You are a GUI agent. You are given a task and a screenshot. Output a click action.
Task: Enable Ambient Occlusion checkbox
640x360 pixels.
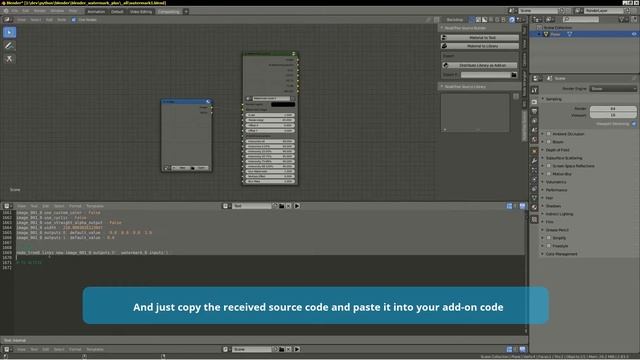click(549, 134)
